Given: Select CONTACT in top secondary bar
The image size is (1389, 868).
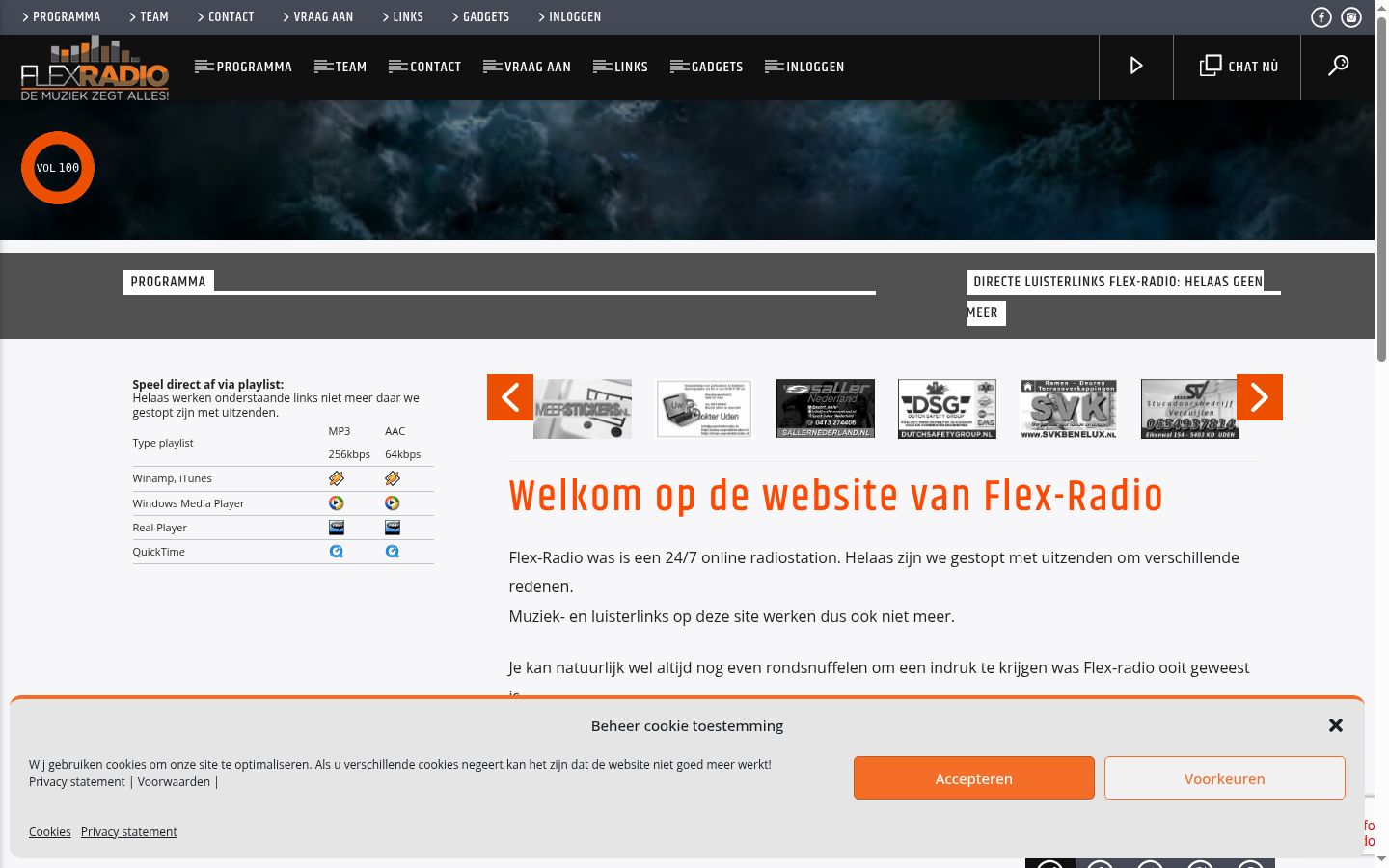Looking at the screenshot, I should (226, 17).
